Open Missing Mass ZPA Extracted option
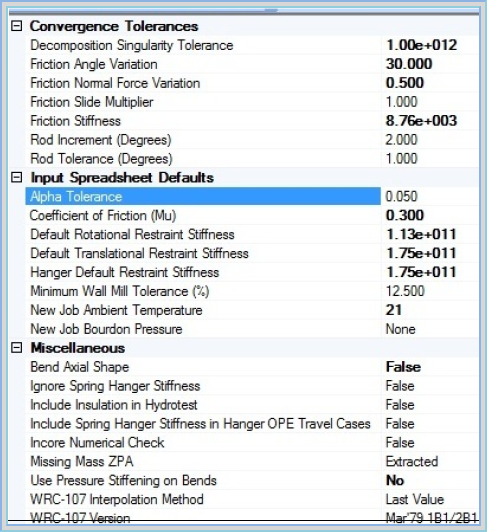 (x=430, y=461)
